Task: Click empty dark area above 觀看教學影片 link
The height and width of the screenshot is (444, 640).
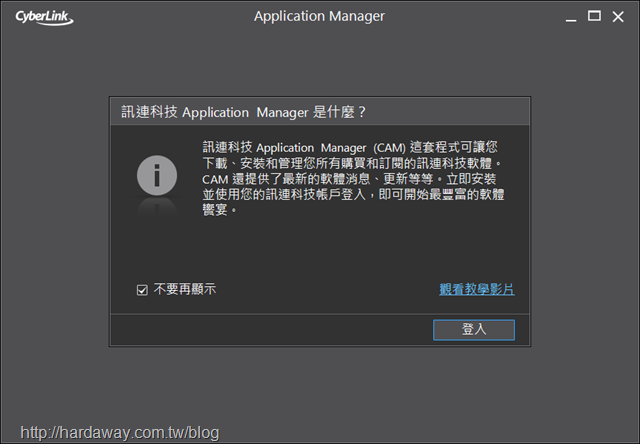Action: 477,253
